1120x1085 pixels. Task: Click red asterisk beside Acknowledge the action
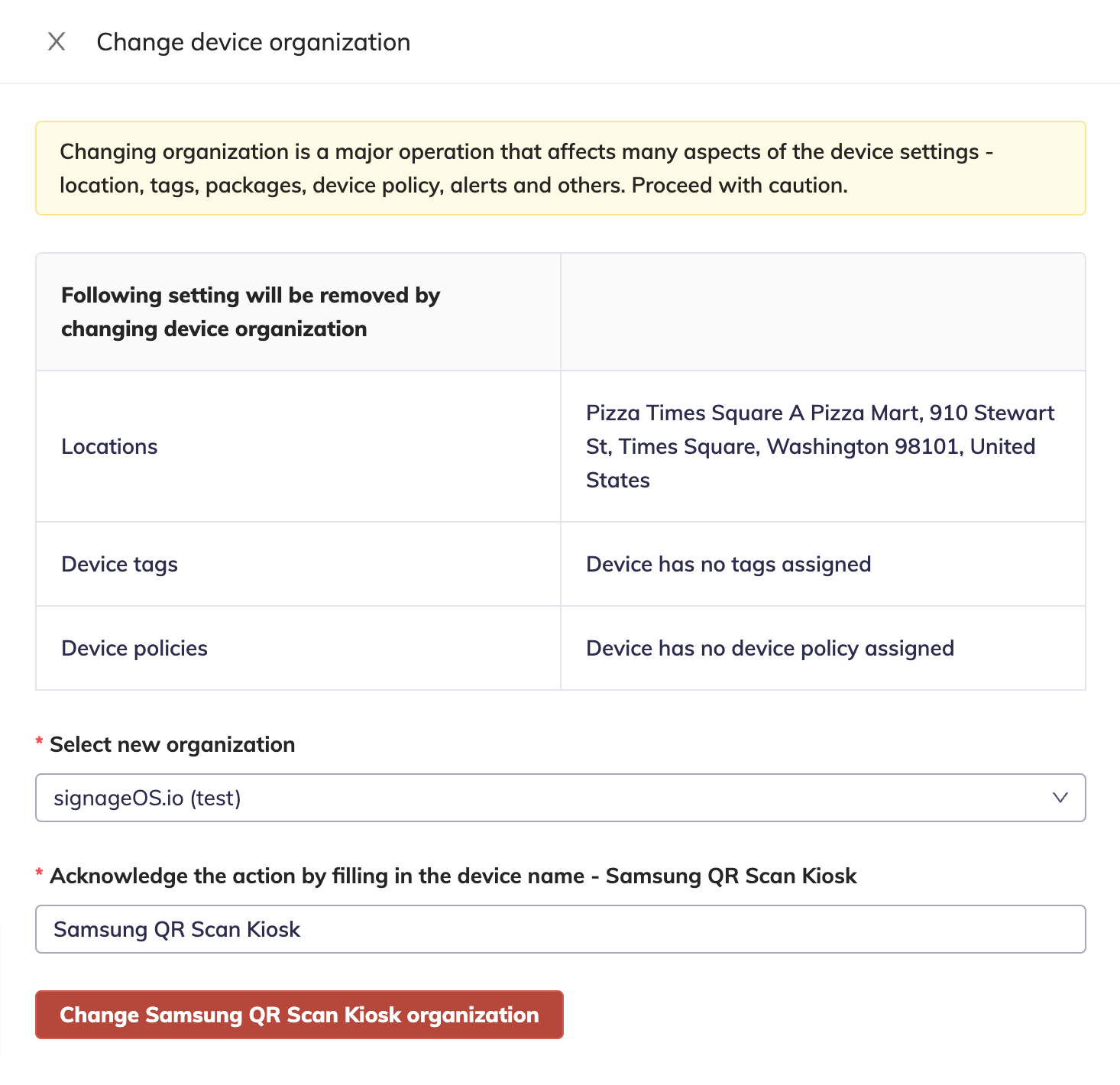click(39, 874)
